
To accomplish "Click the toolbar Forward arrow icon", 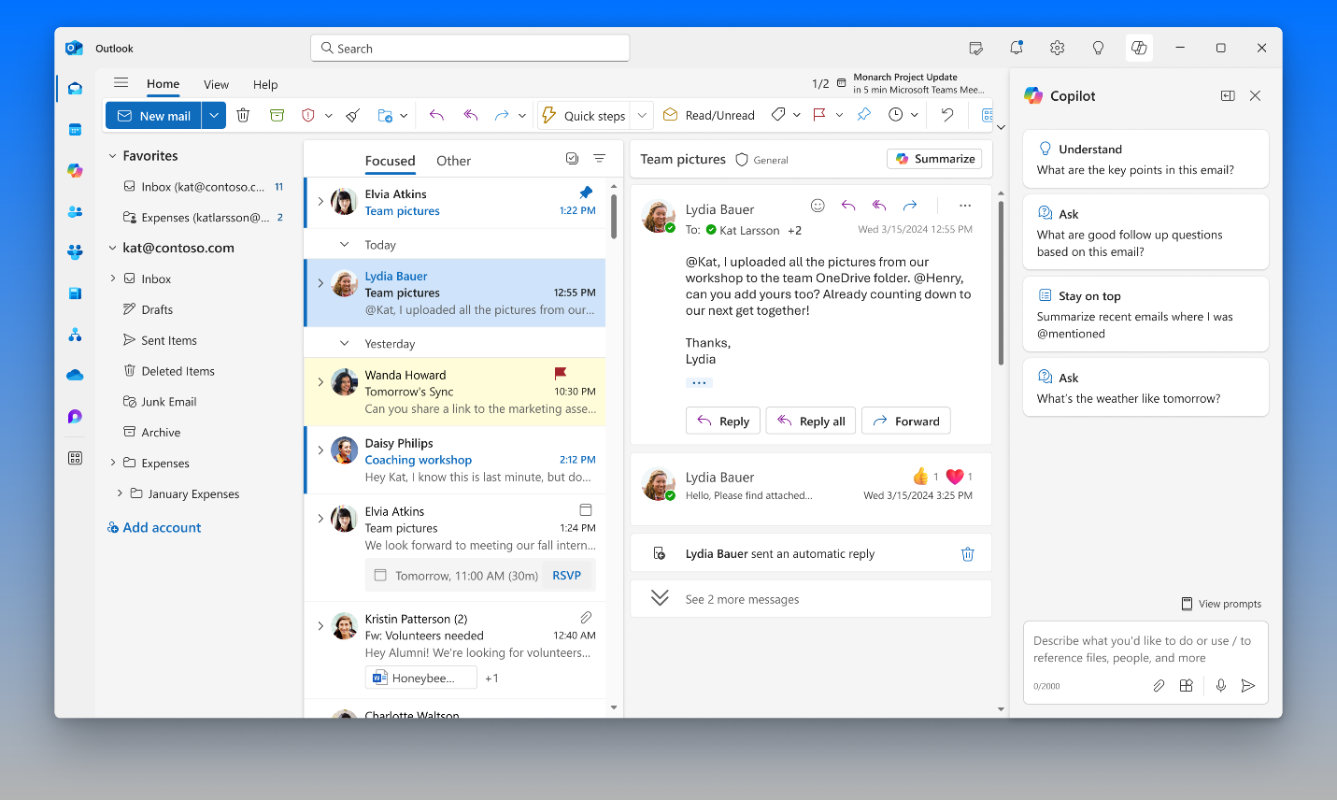I will click(502, 116).
